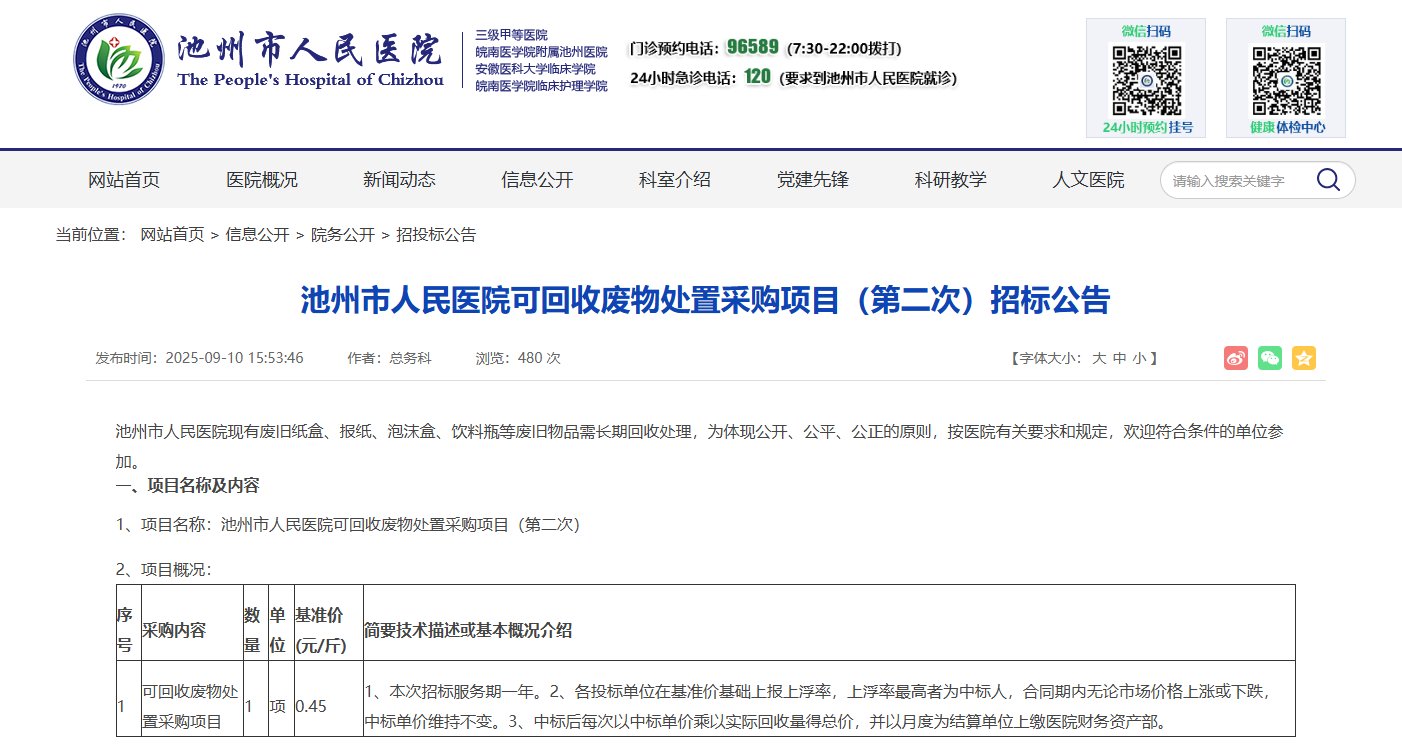Open the 科研教学 menu

coord(951,180)
